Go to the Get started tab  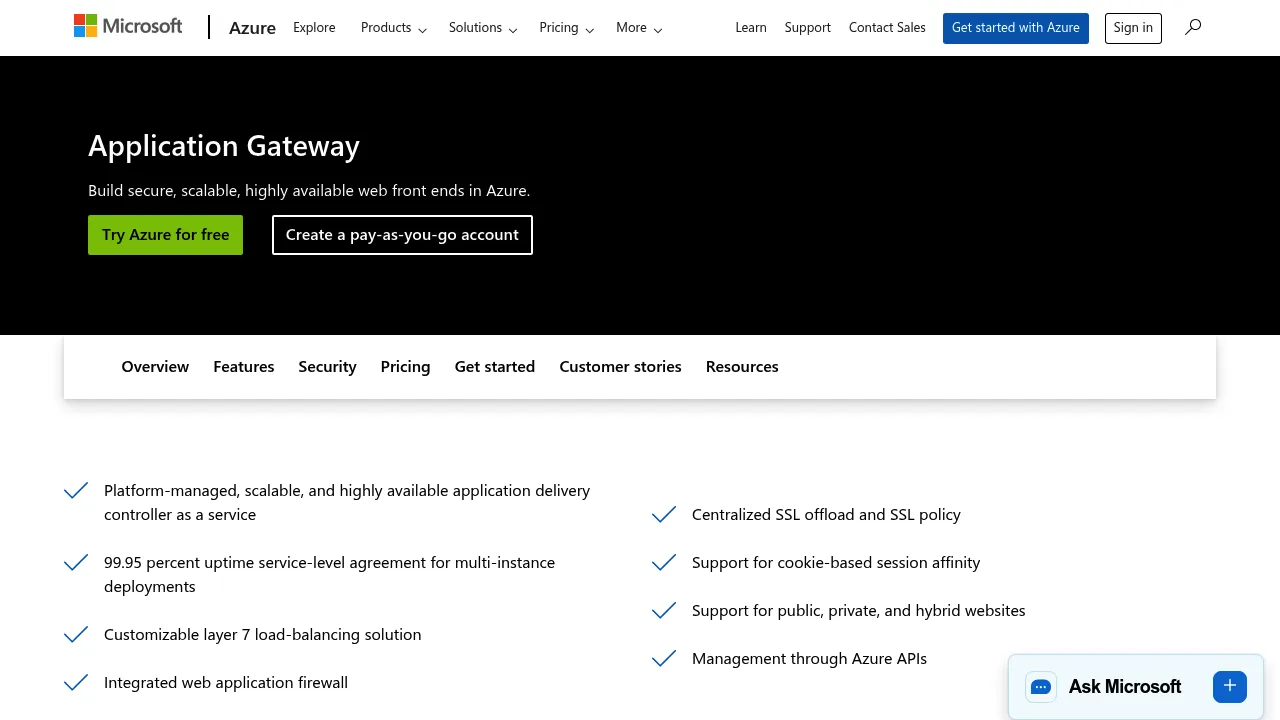[x=495, y=367]
